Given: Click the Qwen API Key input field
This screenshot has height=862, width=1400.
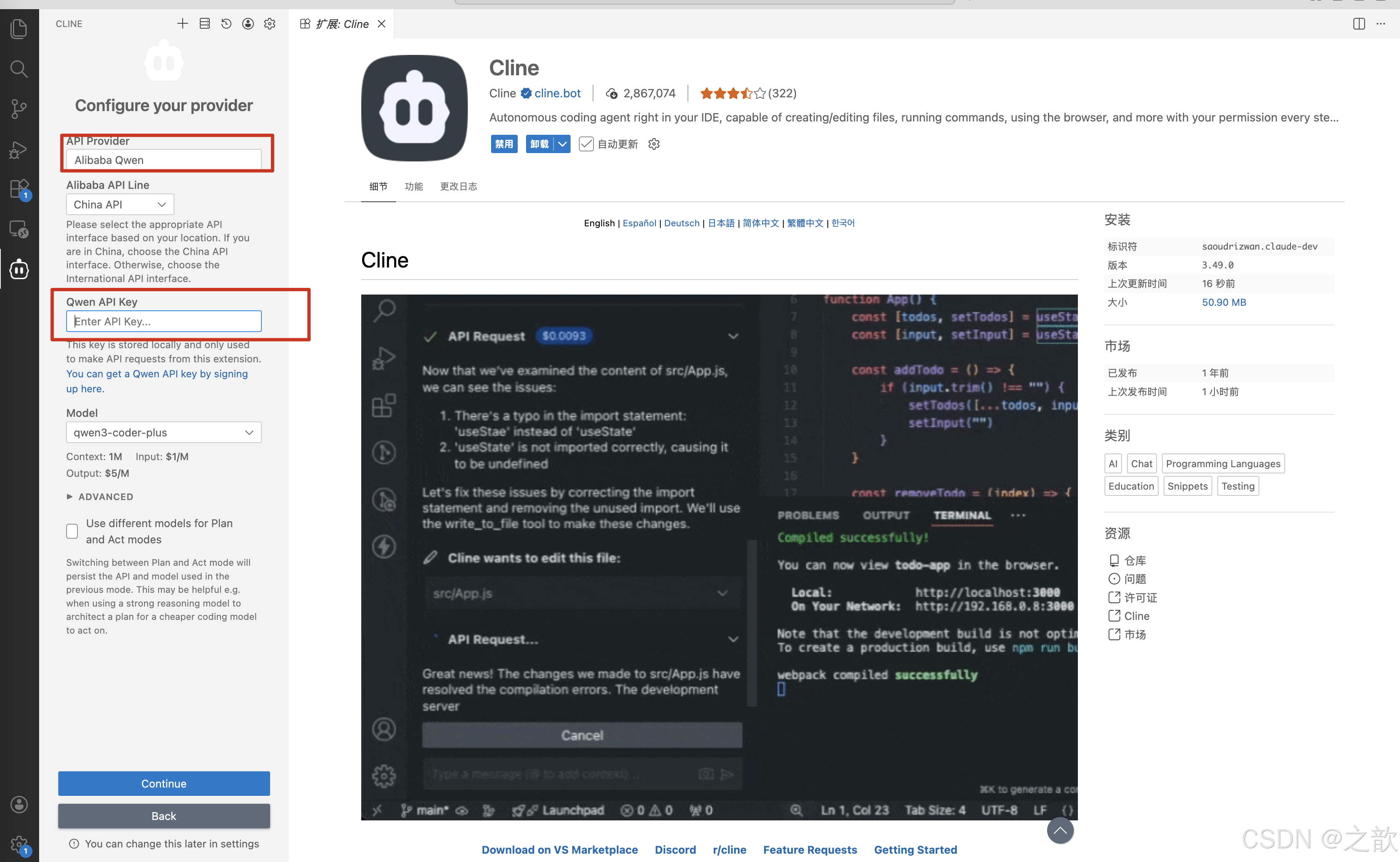Looking at the screenshot, I should [164, 322].
